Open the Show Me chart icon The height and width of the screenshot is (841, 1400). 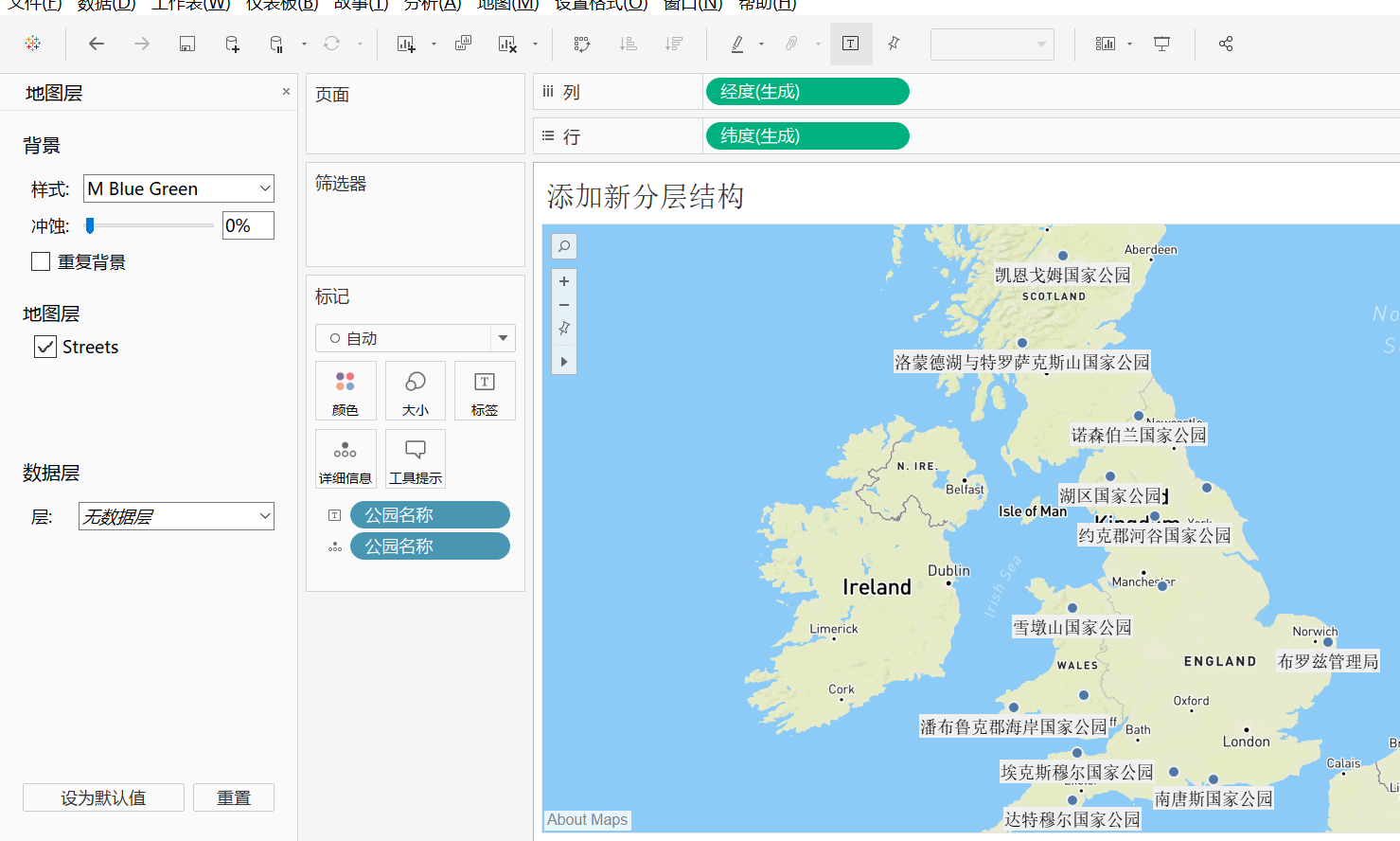click(1105, 44)
